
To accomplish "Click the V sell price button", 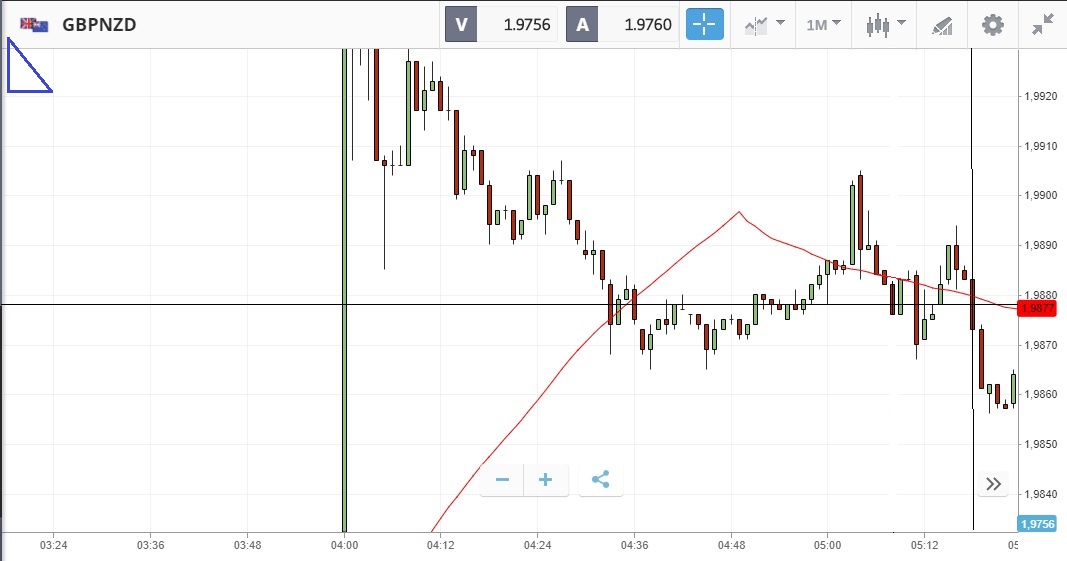I will coord(502,25).
